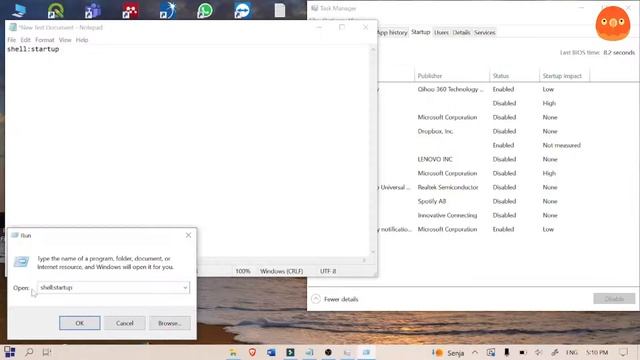Viewport: 640px width, 360px height.
Task: Switch to App history tab in Task Manager
Action: (x=392, y=32)
